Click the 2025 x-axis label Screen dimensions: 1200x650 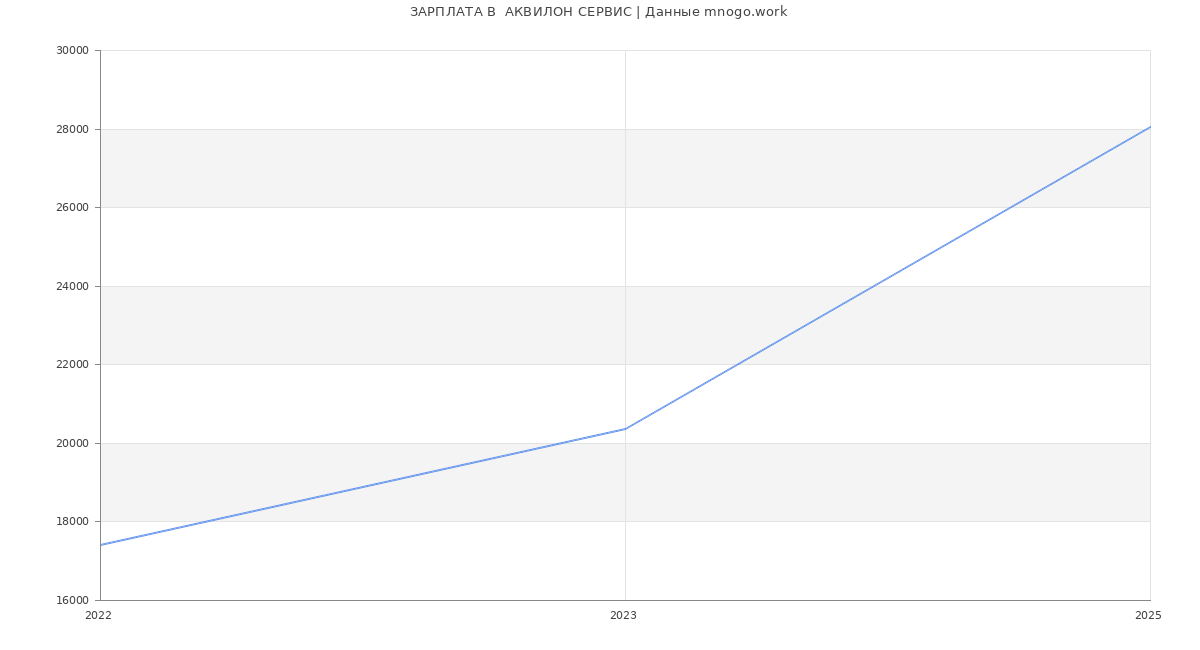(1148, 616)
